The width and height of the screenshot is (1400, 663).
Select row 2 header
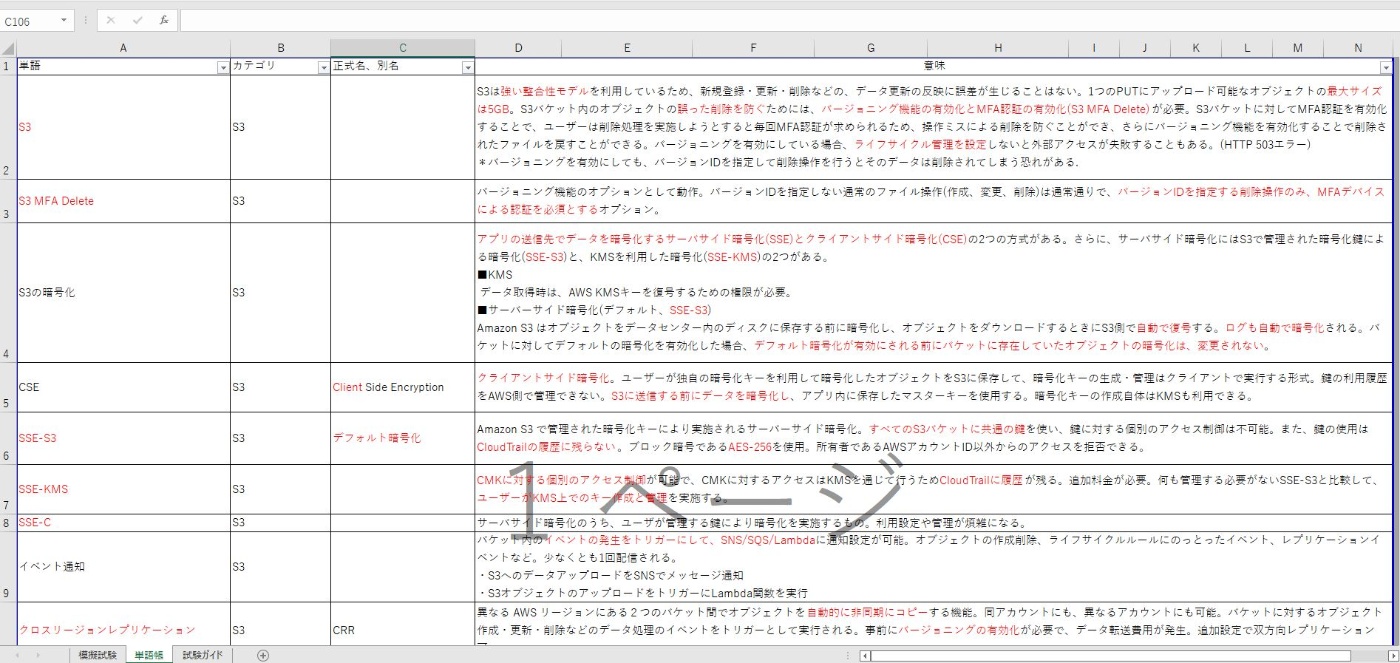[x=8, y=127]
